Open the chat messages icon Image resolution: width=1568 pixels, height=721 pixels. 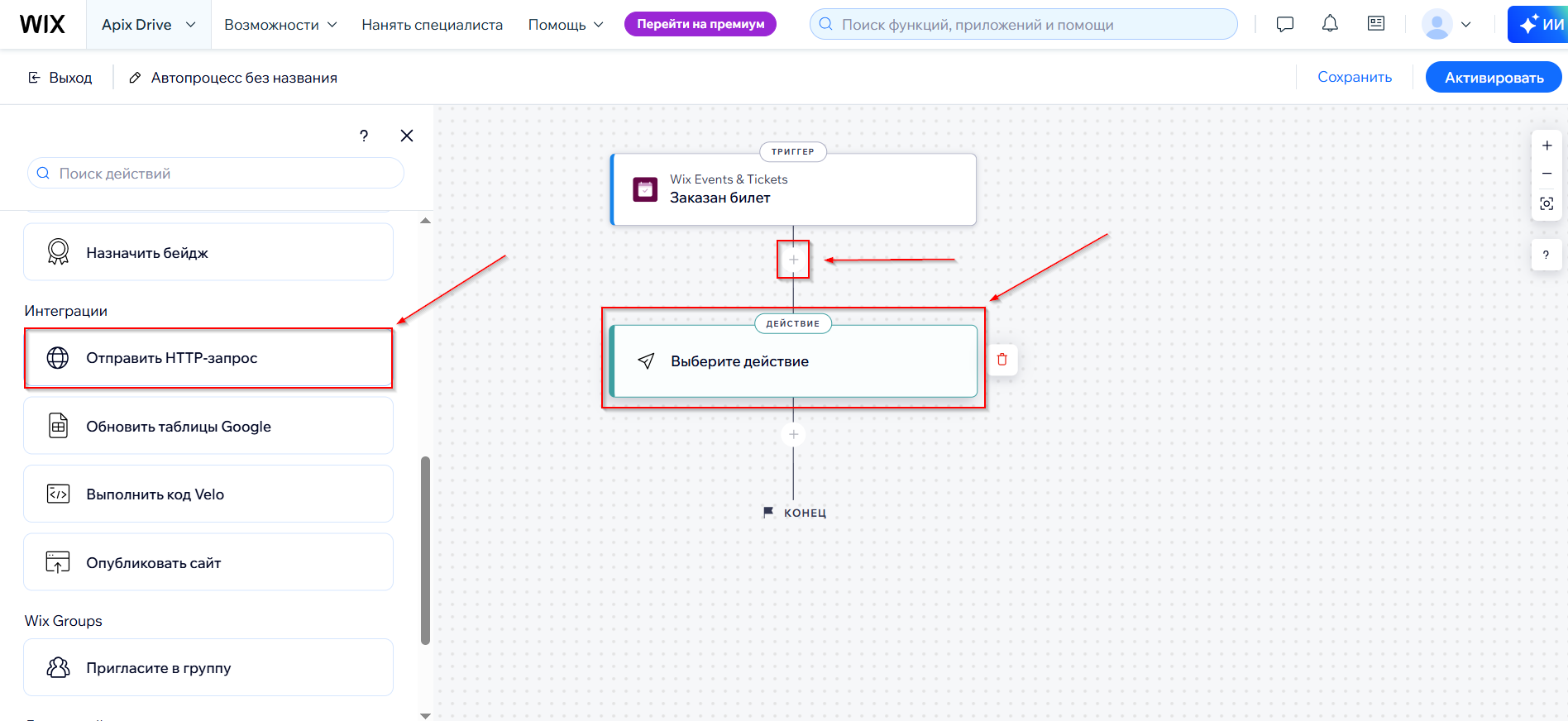(x=1285, y=24)
